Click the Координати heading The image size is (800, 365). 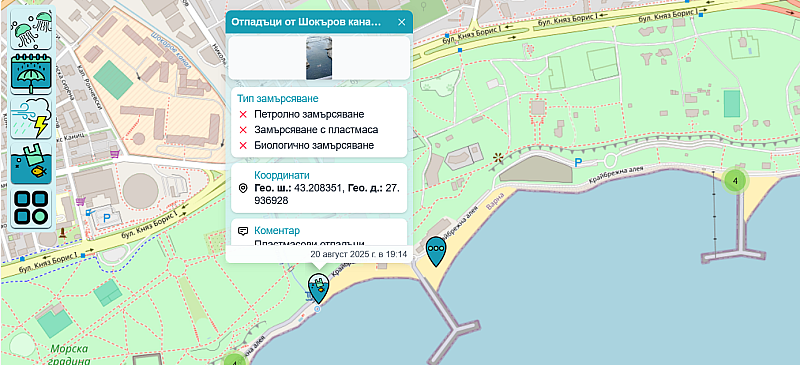[x=282, y=175]
